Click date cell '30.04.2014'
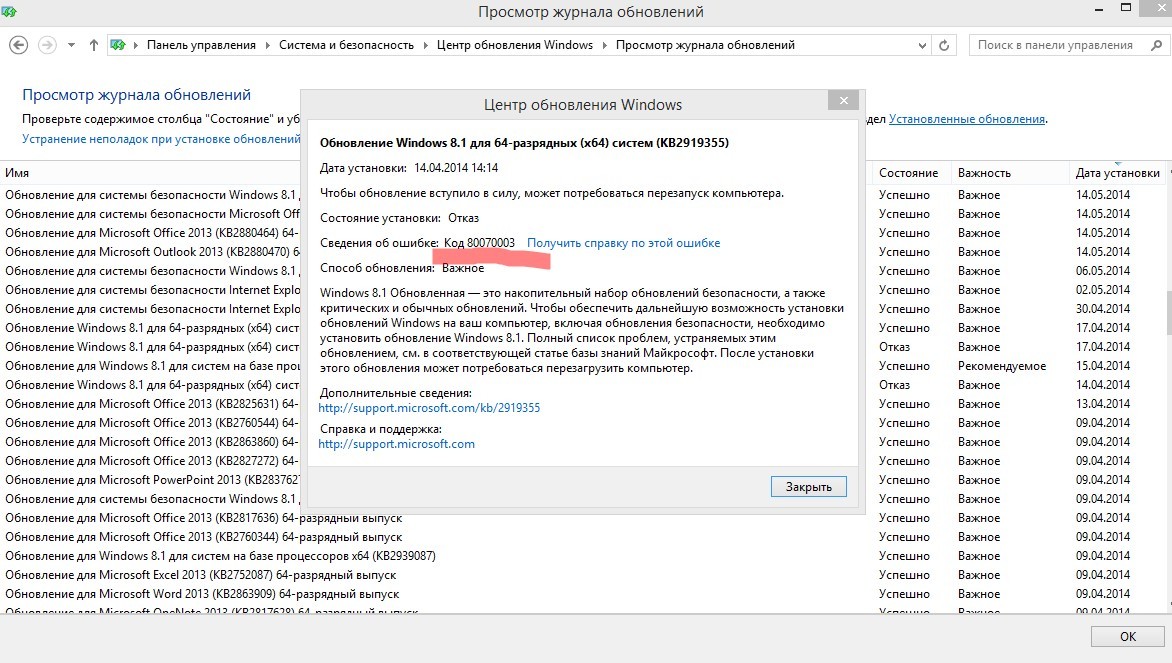This screenshot has height=663, width=1172. (x=1102, y=309)
